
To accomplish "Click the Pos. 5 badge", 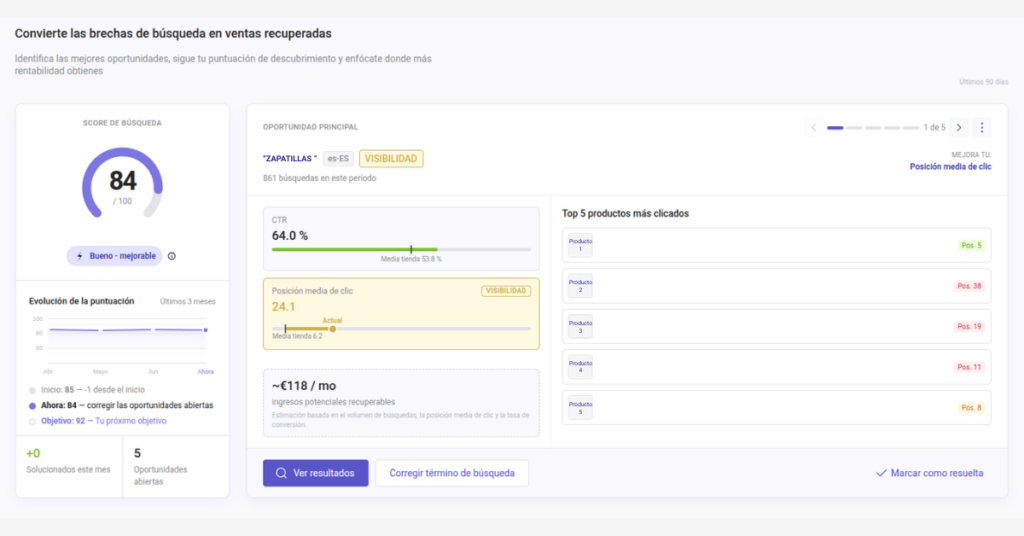I will 971,245.
